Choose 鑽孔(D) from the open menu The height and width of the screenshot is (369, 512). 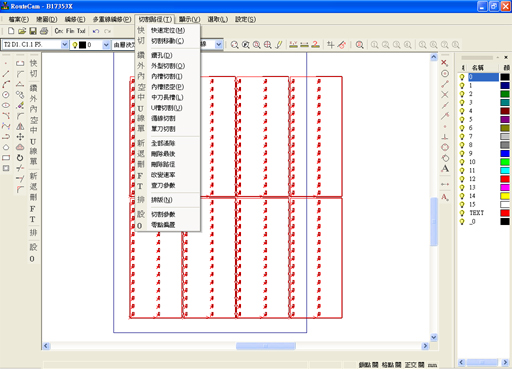click(x=162, y=55)
